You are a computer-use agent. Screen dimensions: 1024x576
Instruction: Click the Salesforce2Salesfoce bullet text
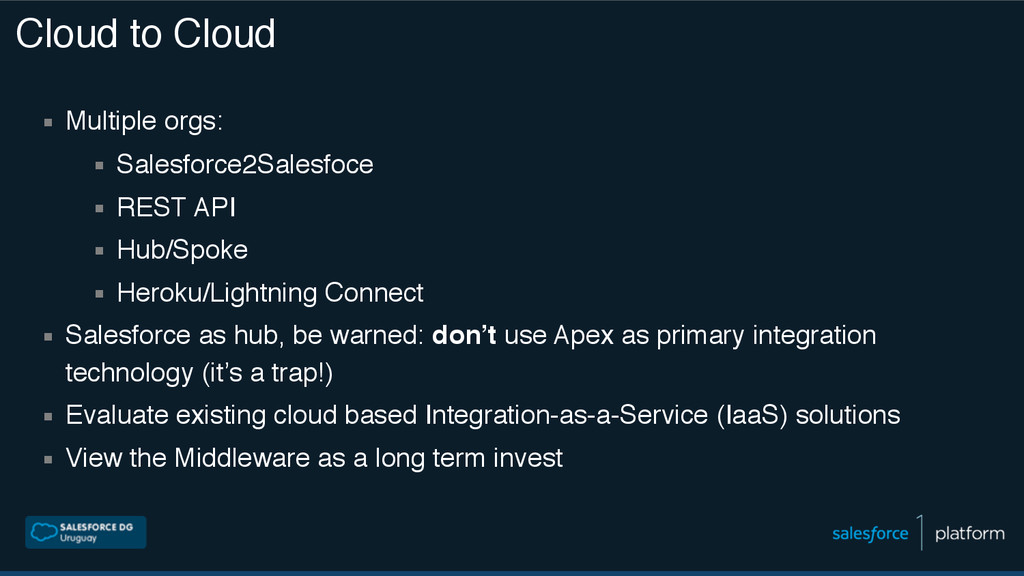(245, 165)
